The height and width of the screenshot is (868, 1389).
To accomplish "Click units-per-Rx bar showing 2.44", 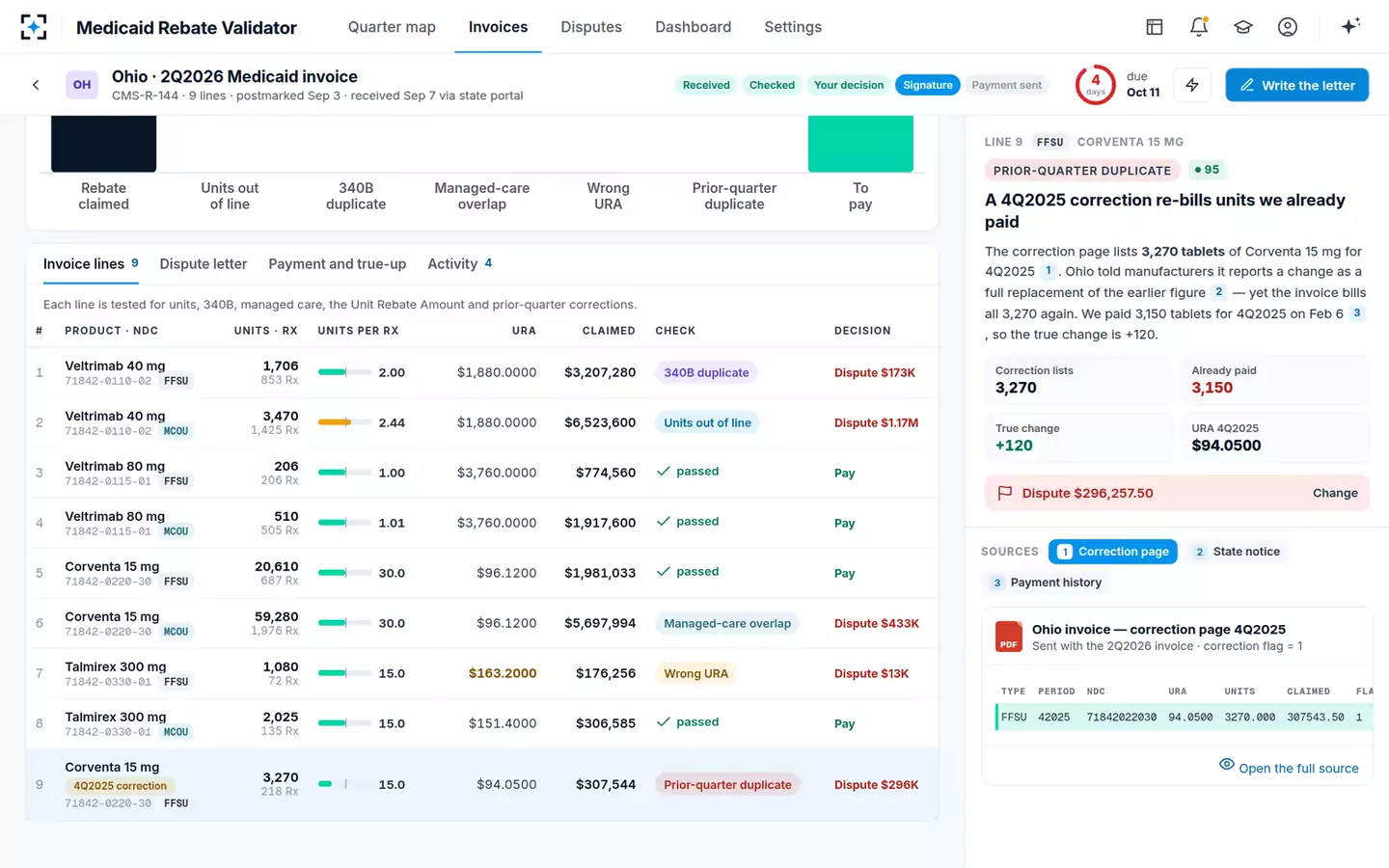I will 345,422.
